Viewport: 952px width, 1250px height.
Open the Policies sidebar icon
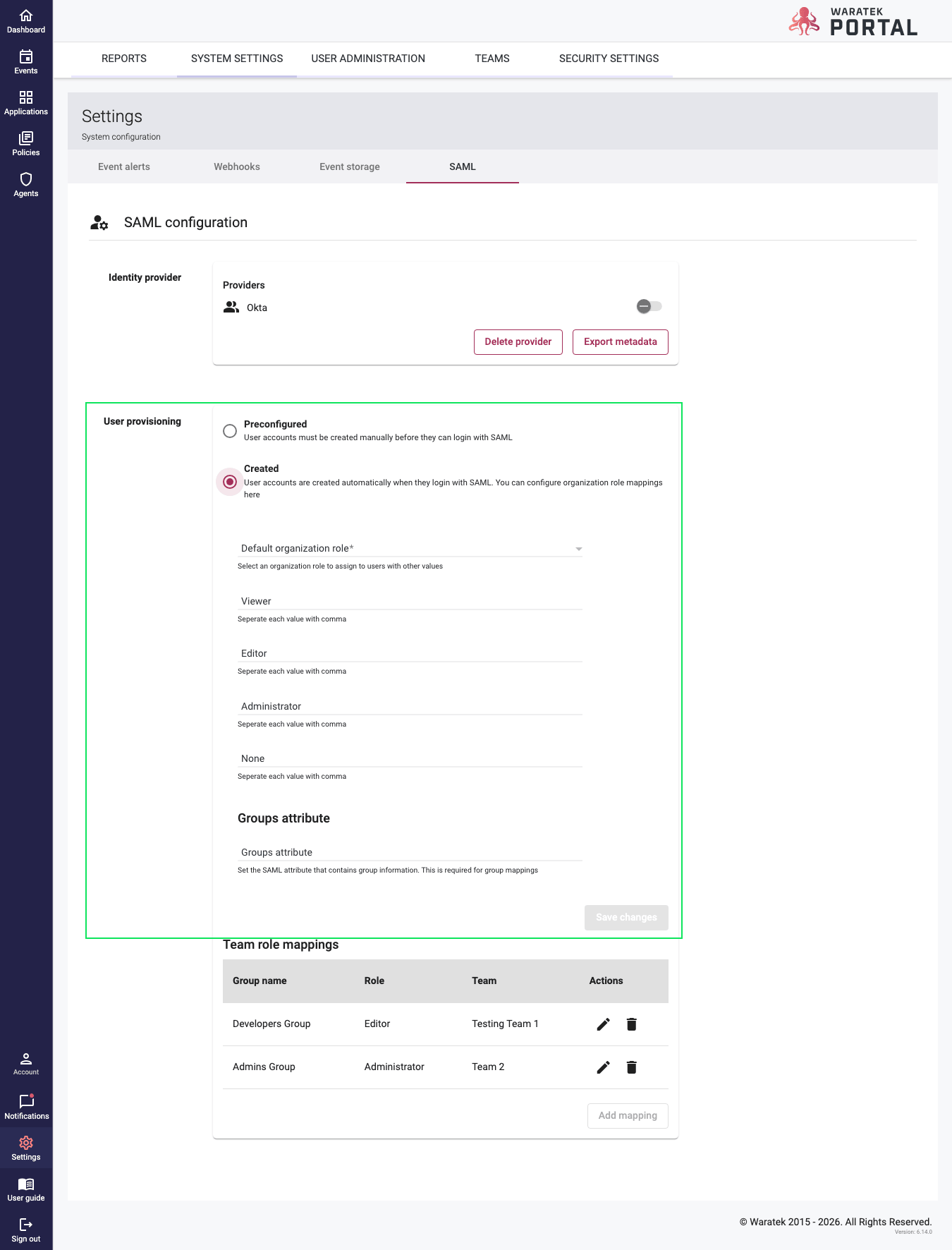(26, 138)
